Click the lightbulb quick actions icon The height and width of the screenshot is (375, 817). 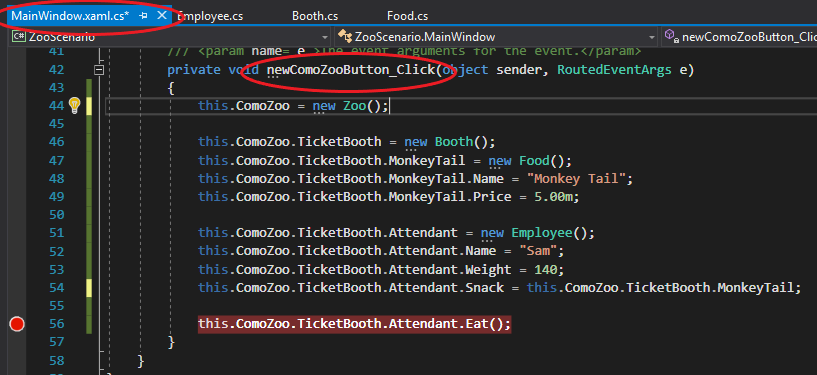click(x=75, y=106)
